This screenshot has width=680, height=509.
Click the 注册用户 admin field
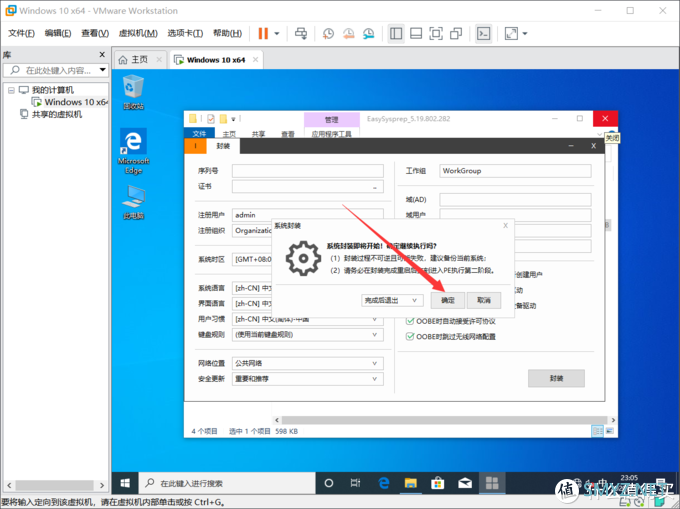308,214
